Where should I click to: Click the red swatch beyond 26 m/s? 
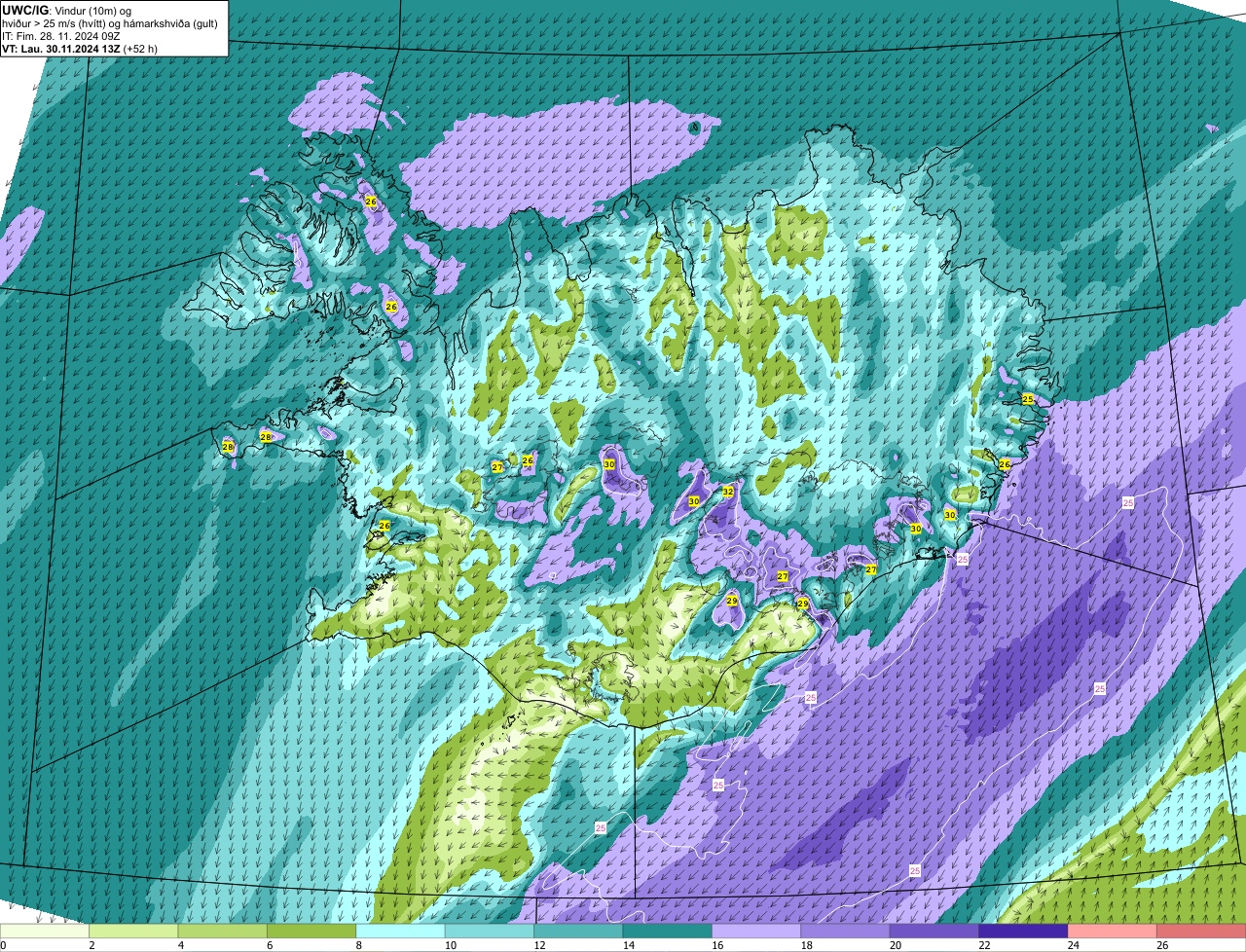point(1202,931)
